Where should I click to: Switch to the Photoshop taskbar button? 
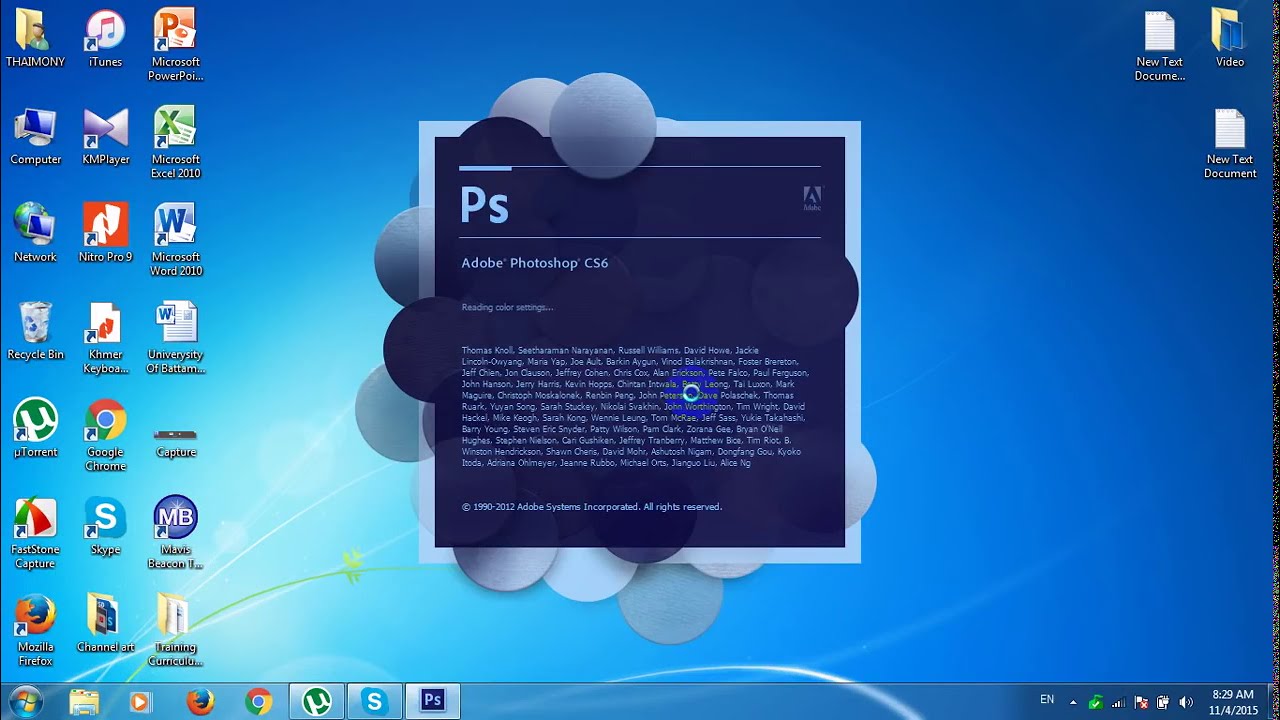(x=433, y=702)
